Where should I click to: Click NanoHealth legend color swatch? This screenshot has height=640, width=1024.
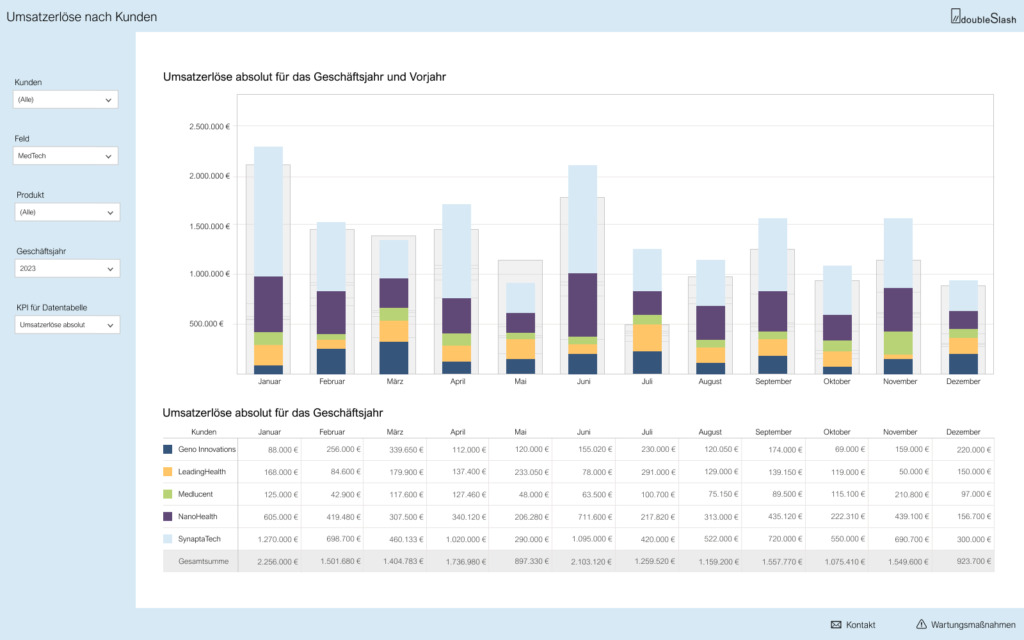pos(168,517)
